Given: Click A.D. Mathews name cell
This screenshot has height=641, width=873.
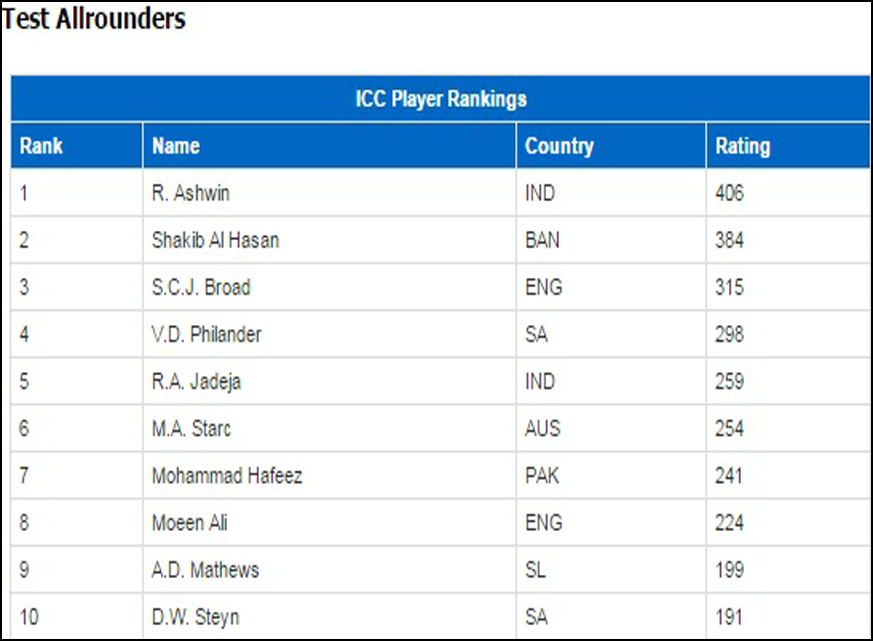Looking at the screenshot, I should click(x=205, y=570).
